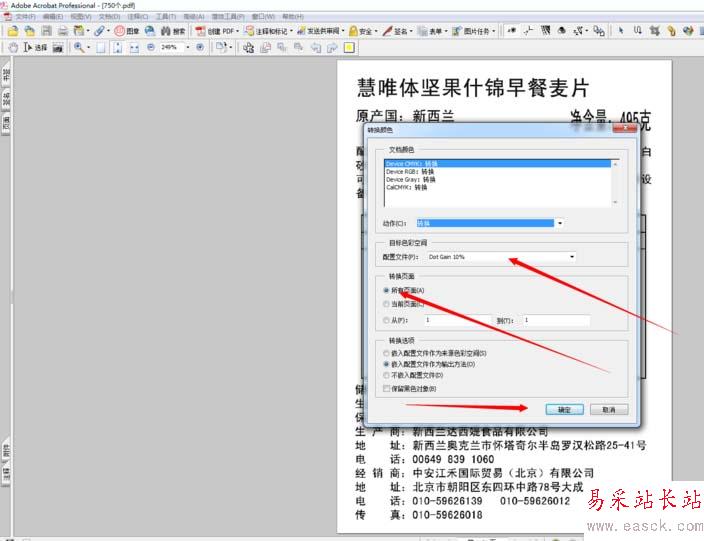Click the zoom percentage field showing 249%
This screenshot has width=704, height=541.
tap(171, 47)
